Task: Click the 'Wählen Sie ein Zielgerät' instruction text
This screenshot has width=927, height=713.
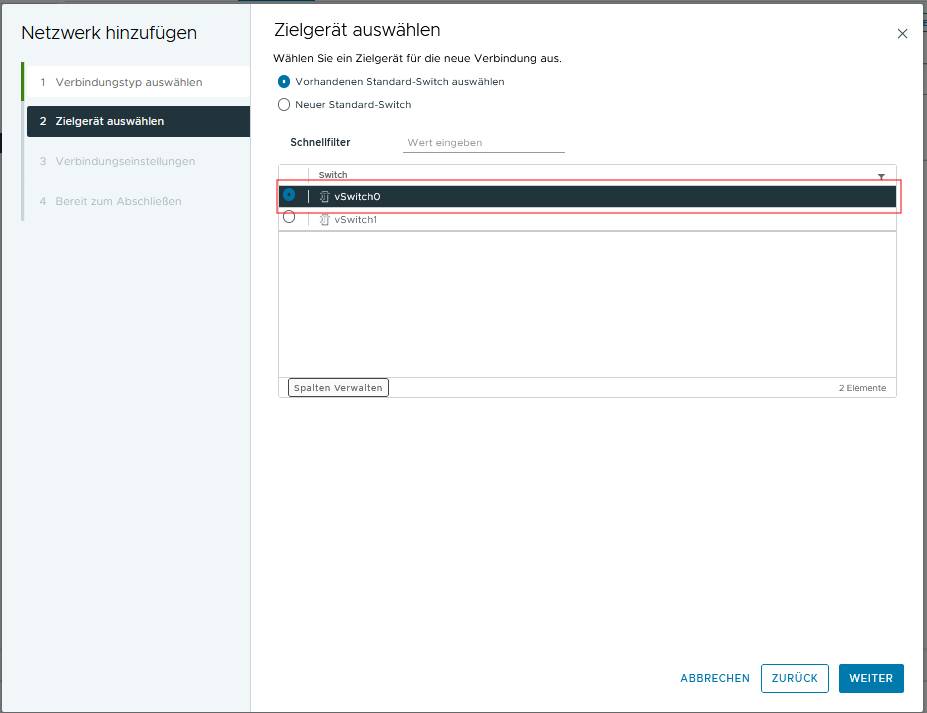Action: [417, 59]
